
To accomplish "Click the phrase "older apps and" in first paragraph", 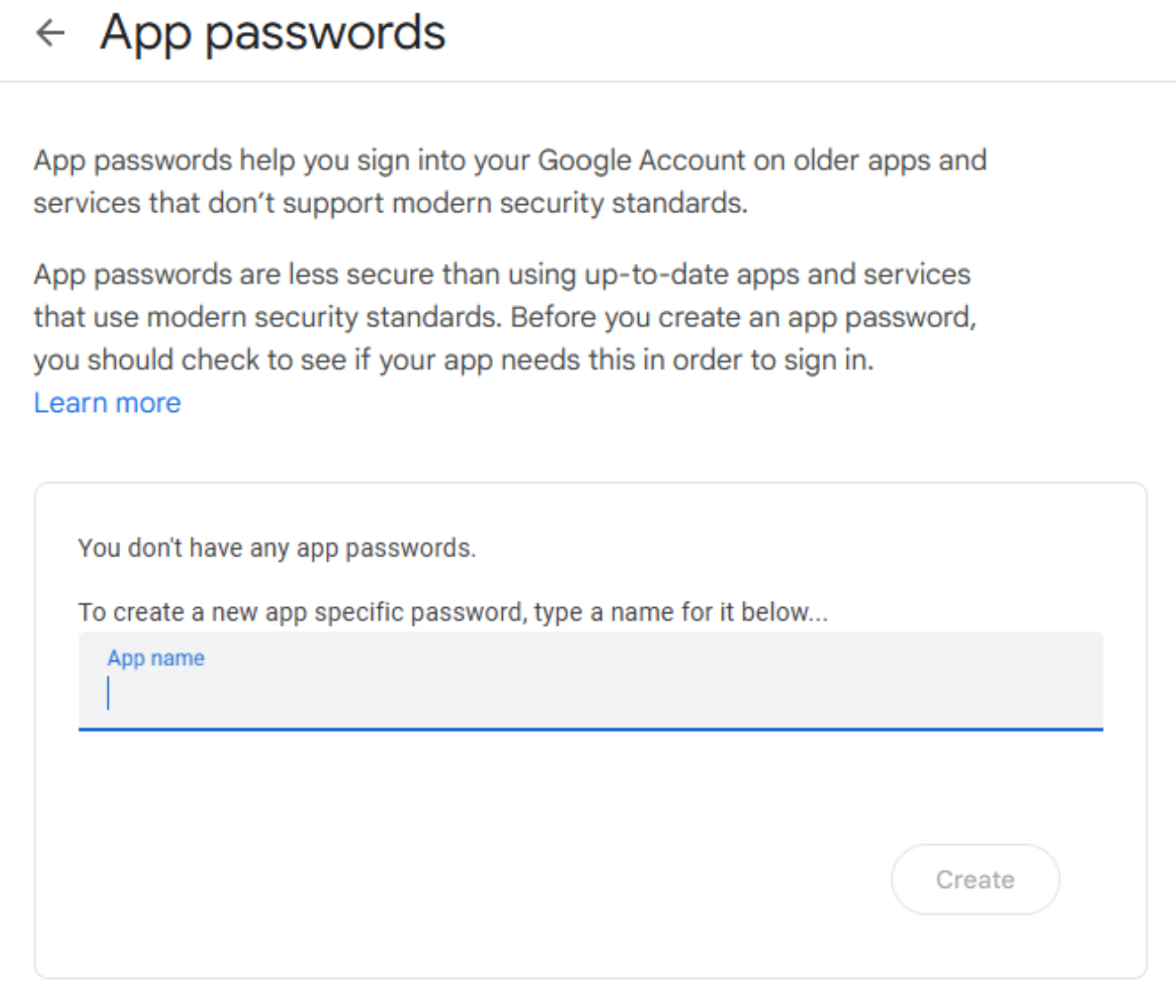I will pos(890,160).
